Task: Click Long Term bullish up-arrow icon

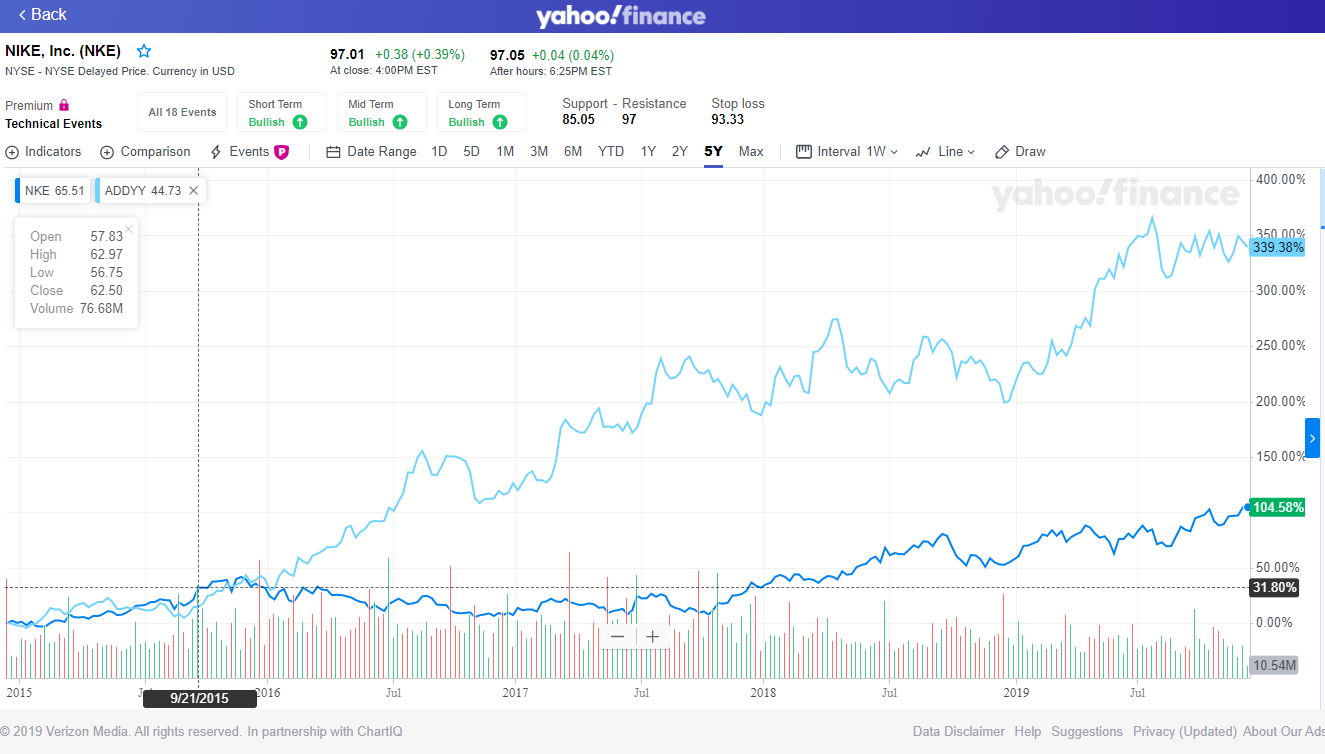Action: point(500,122)
